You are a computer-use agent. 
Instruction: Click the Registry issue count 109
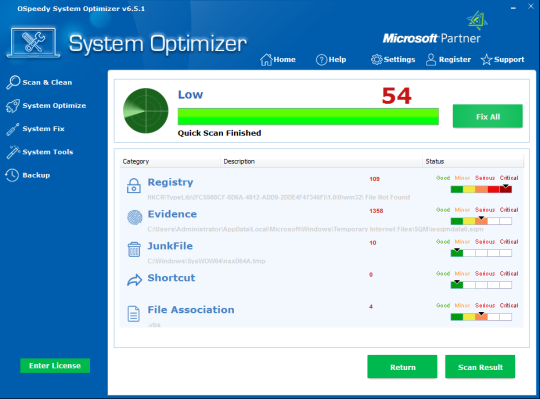(x=374, y=179)
